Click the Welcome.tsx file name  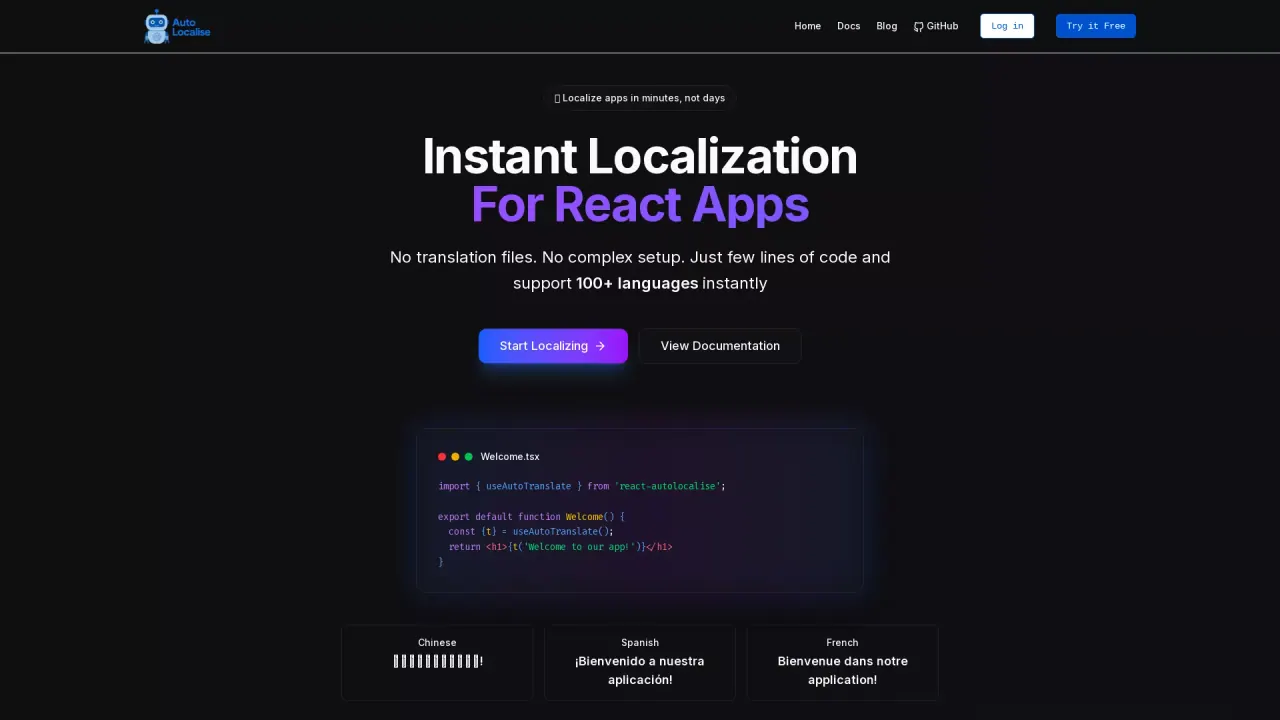[510, 457]
